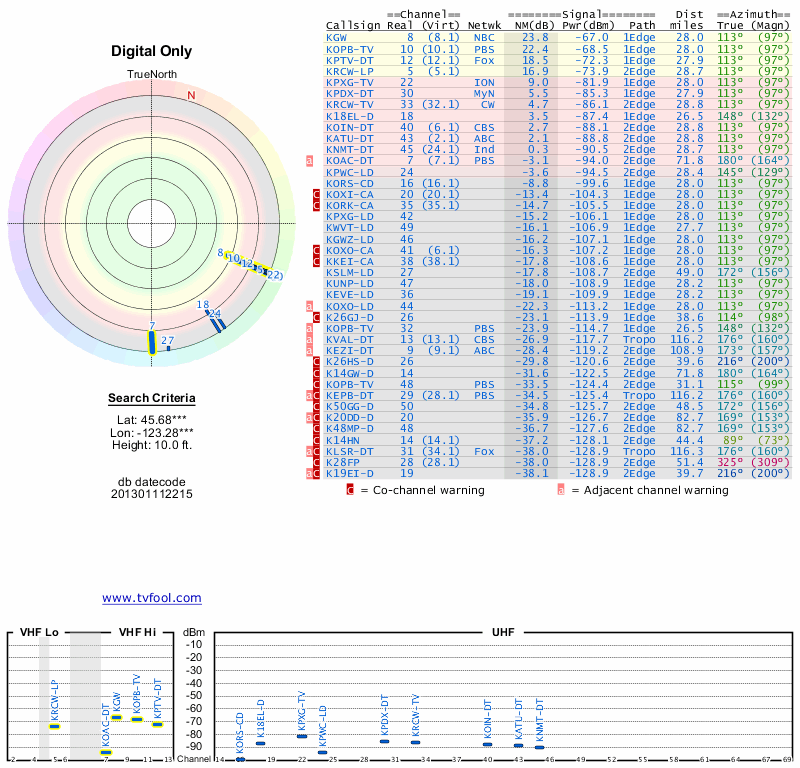This screenshot has height=768, width=800.
Task: Click channel 7 marker on radar plot
Action: (152, 341)
